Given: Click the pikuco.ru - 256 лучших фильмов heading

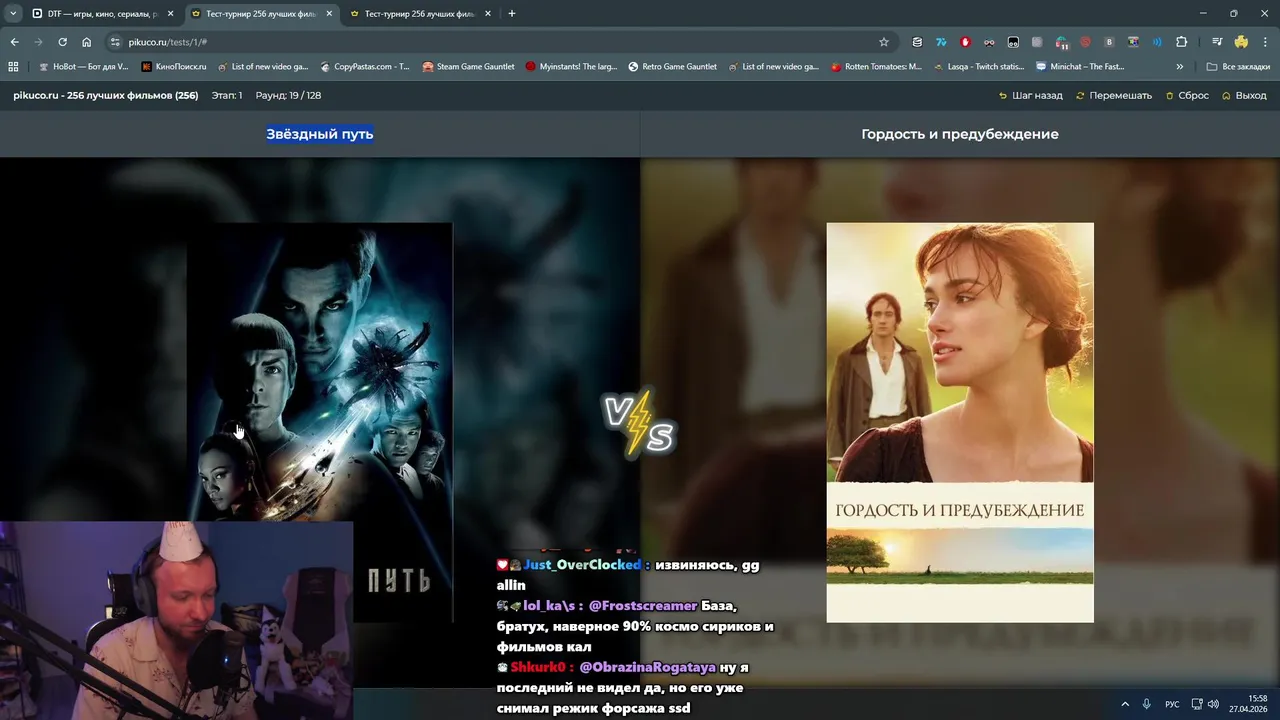Looking at the screenshot, I should pyautogui.click(x=105, y=96).
